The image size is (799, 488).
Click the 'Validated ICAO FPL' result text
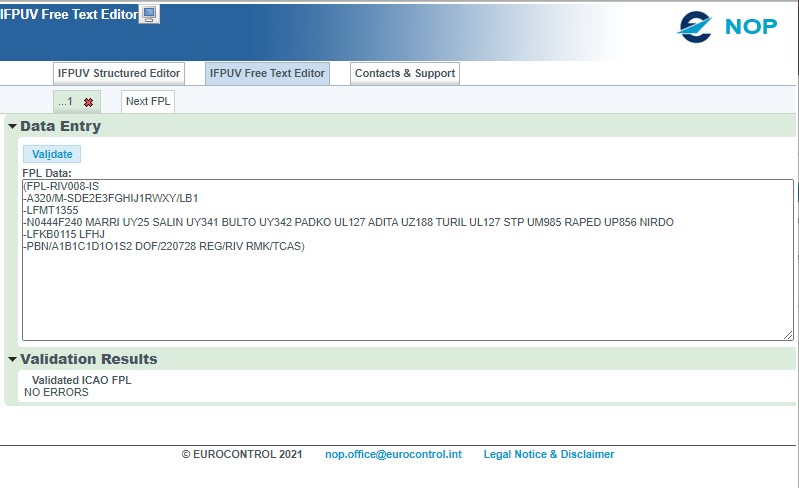(x=82, y=380)
